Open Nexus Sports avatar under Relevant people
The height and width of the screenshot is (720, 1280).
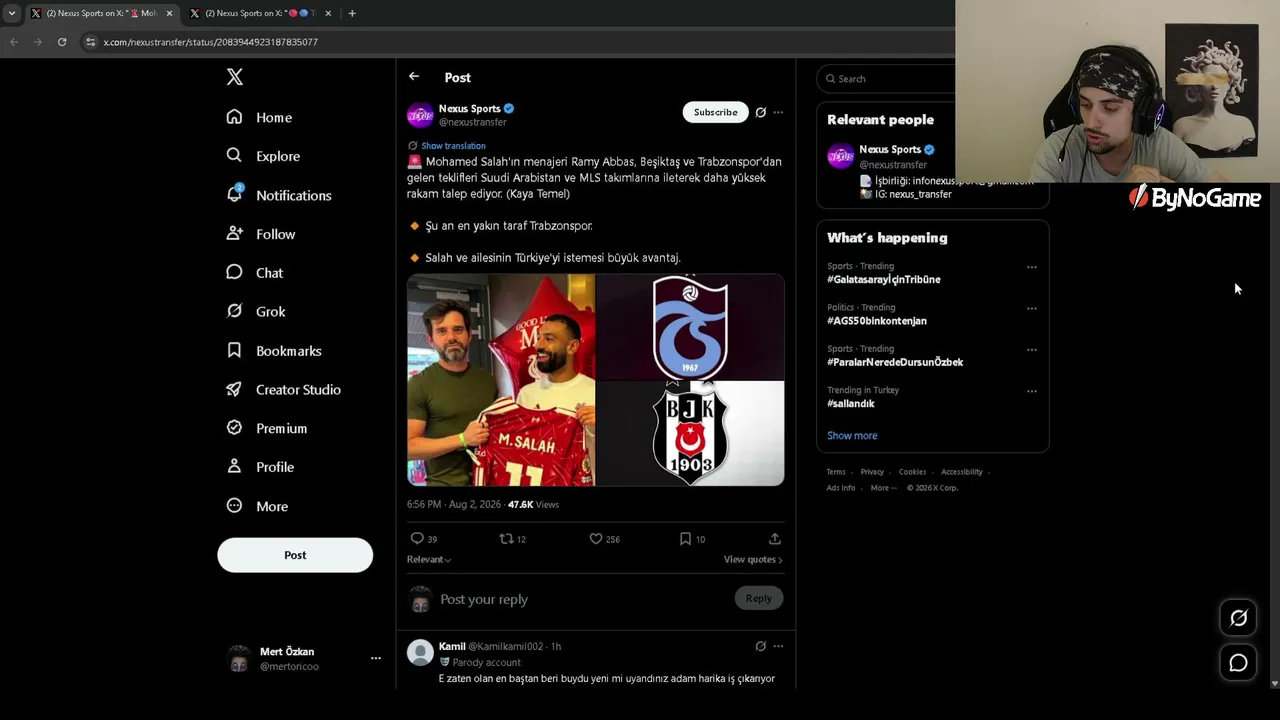tap(840, 156)
